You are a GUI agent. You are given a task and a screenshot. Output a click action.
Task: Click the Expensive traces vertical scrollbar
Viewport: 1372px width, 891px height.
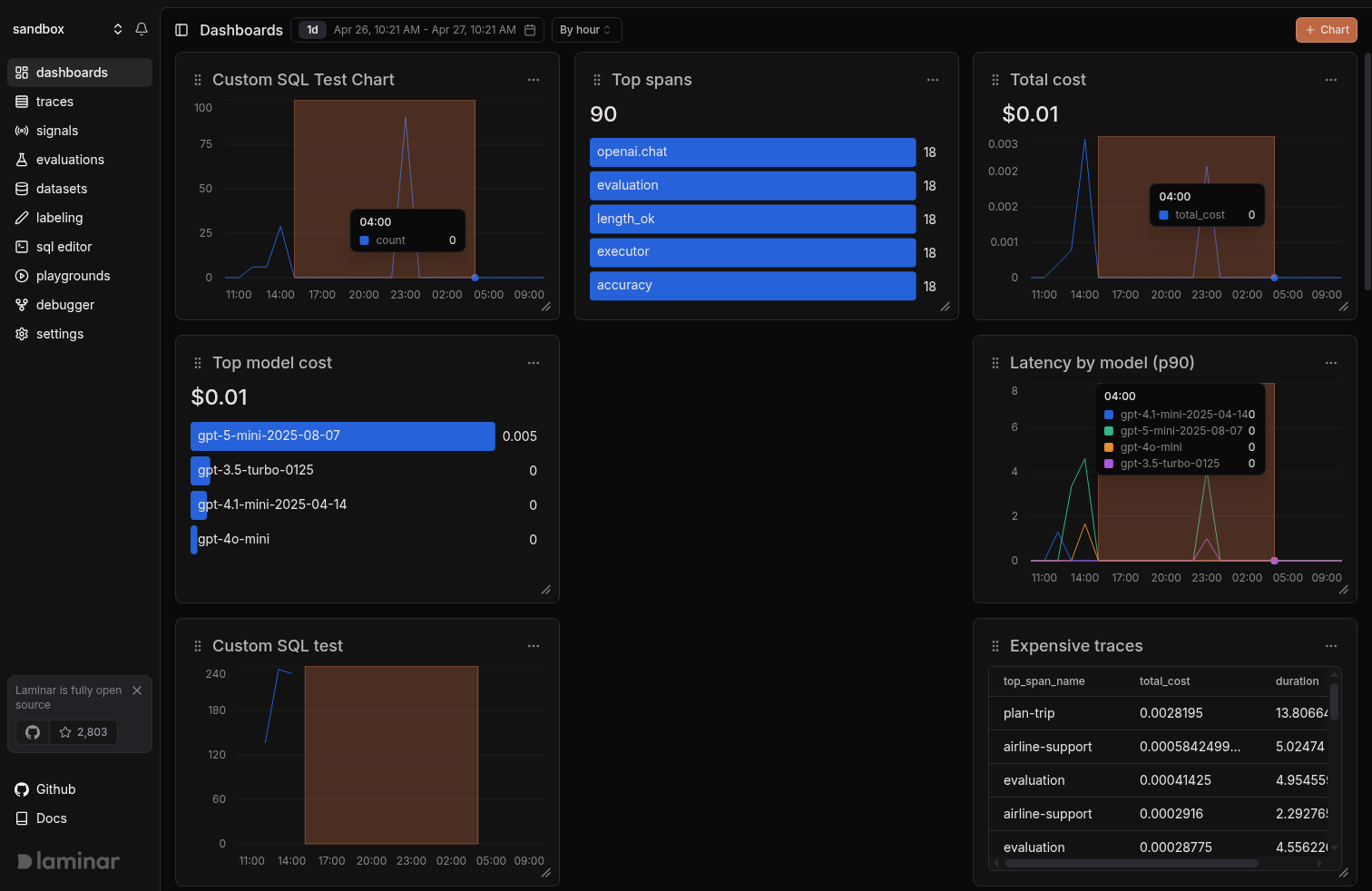click(x=1334, y=701)
